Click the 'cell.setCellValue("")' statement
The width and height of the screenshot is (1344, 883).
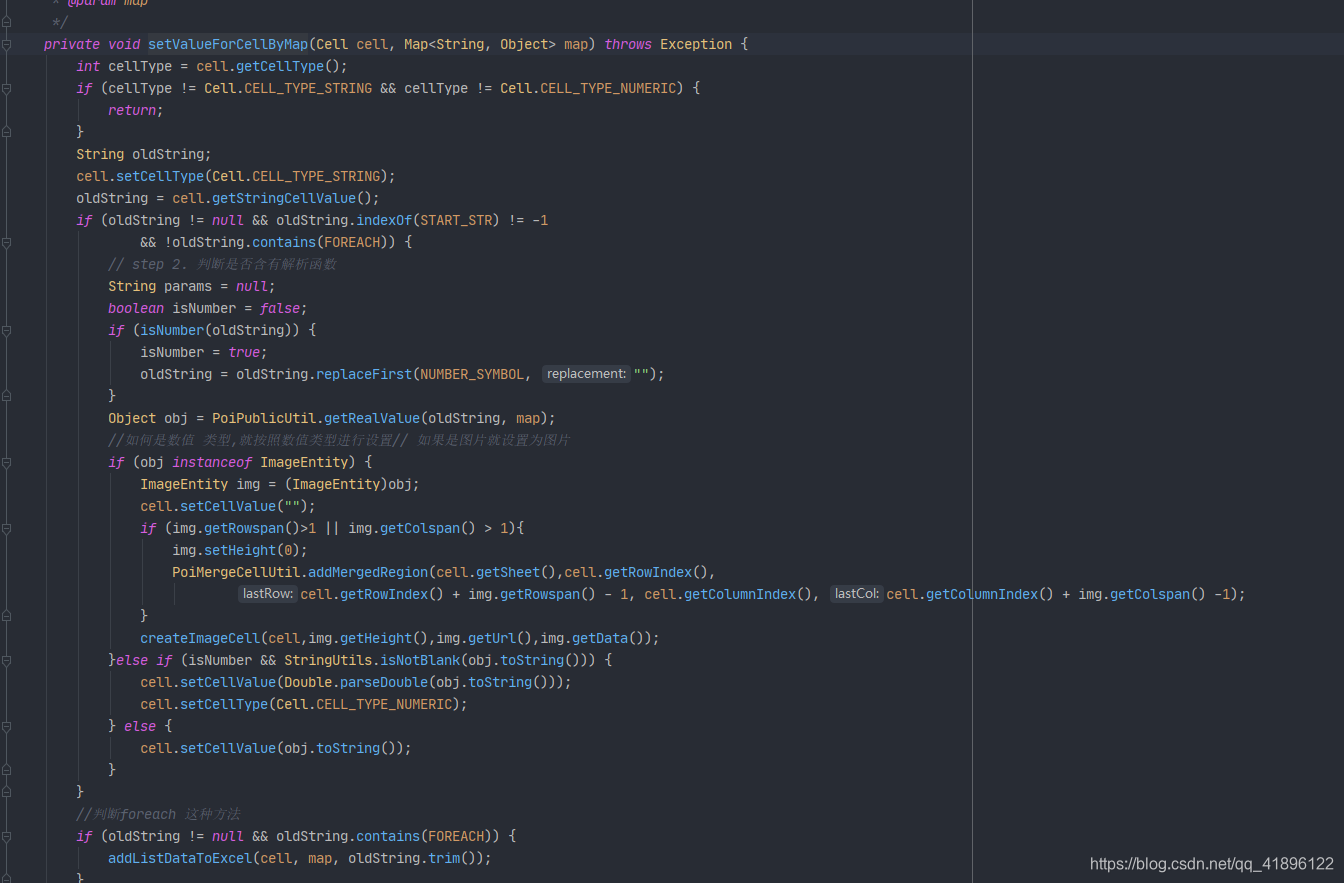(228, 506)
